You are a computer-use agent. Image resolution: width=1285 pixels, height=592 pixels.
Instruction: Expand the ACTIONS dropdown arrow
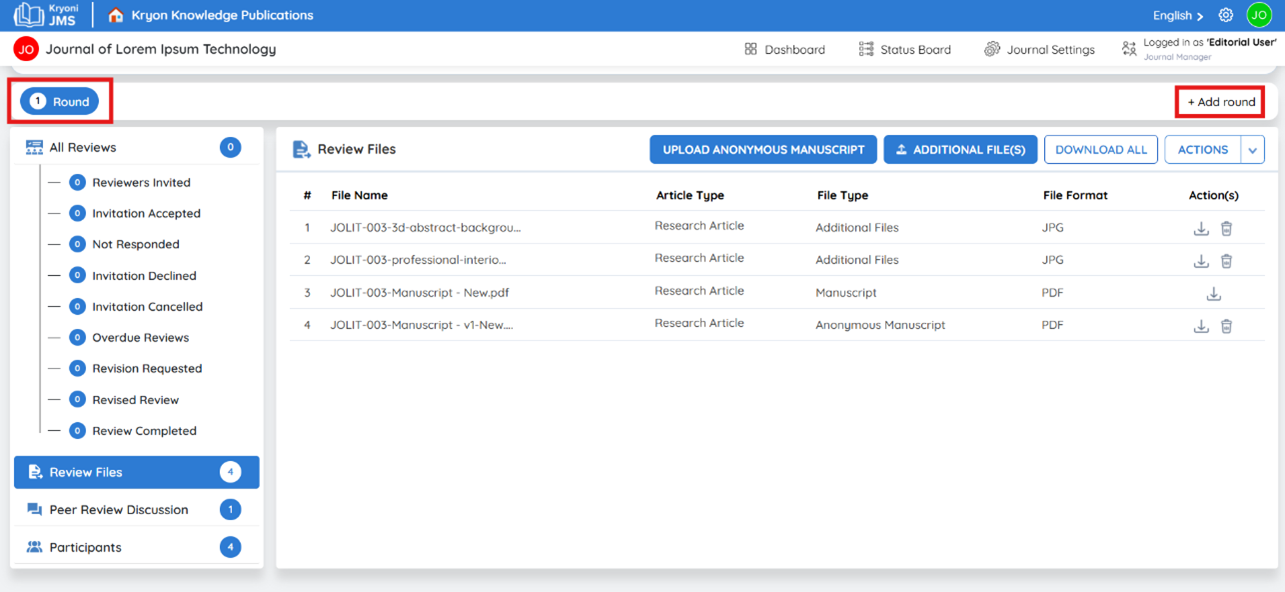pyautogui.click(x=1253, y=150)
